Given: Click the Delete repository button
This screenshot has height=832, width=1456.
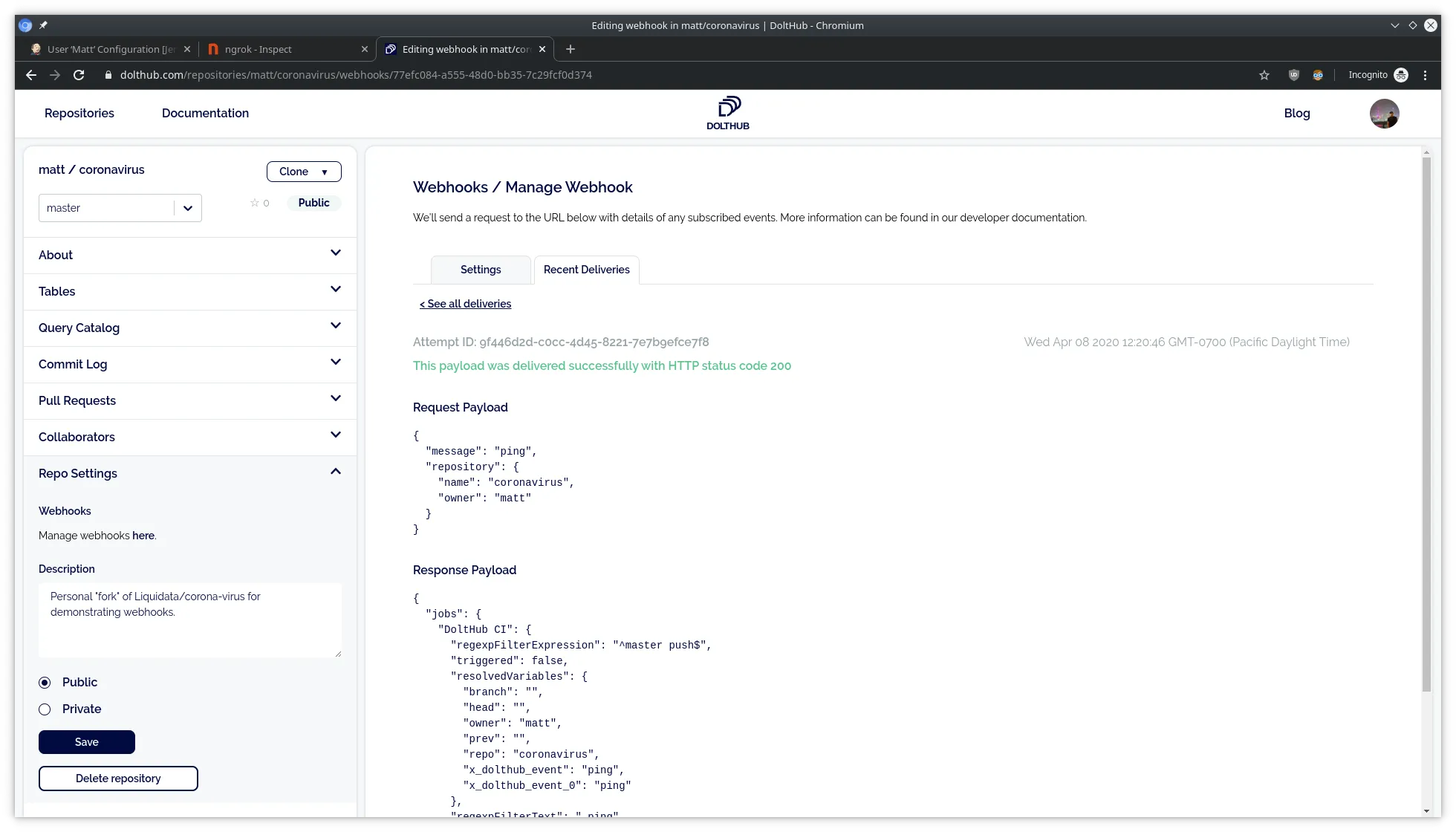Looking at the screenshot, I should [x=118, y=779].
